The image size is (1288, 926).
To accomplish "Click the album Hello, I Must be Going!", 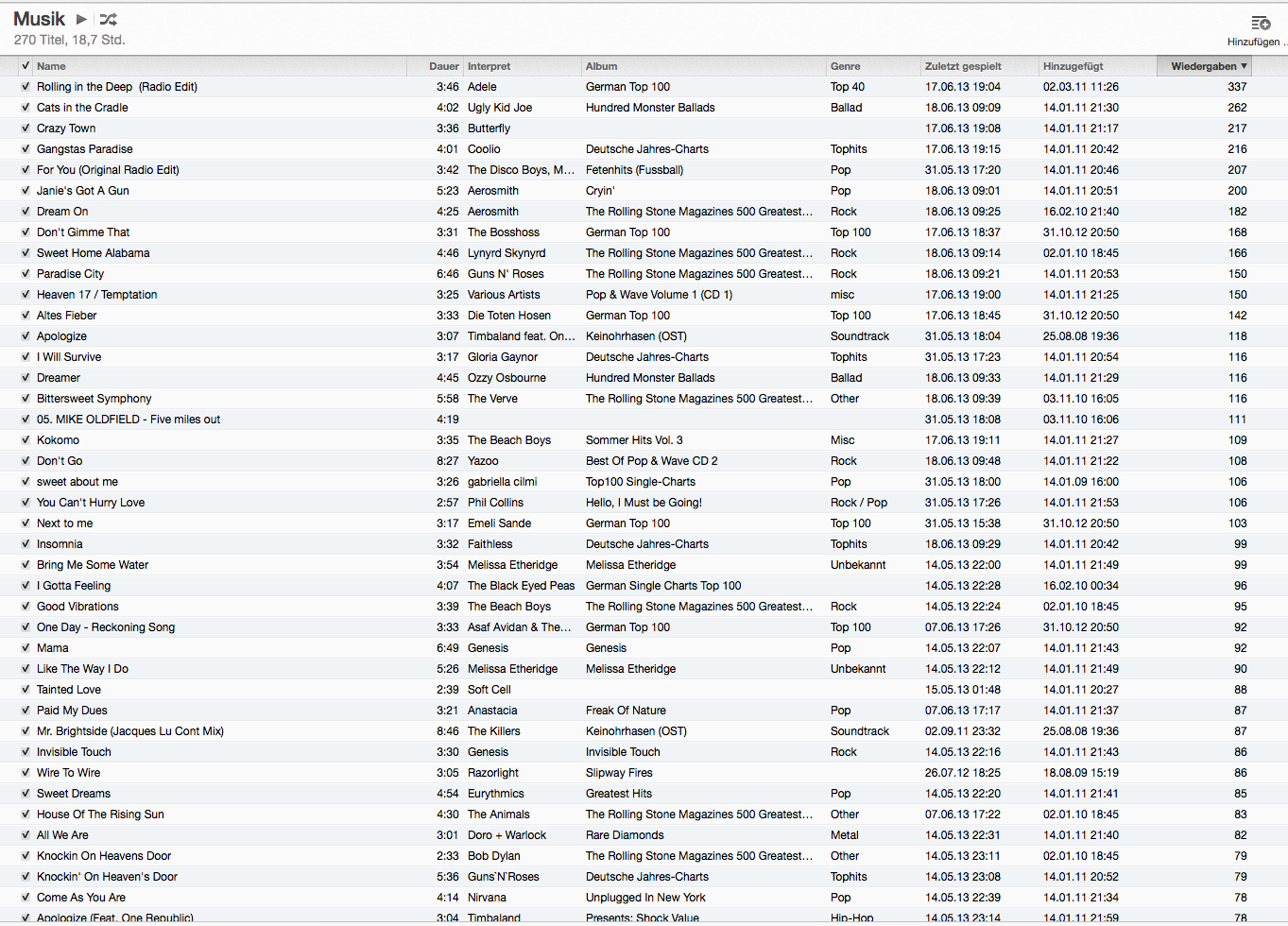I will (x=644, y=503).
